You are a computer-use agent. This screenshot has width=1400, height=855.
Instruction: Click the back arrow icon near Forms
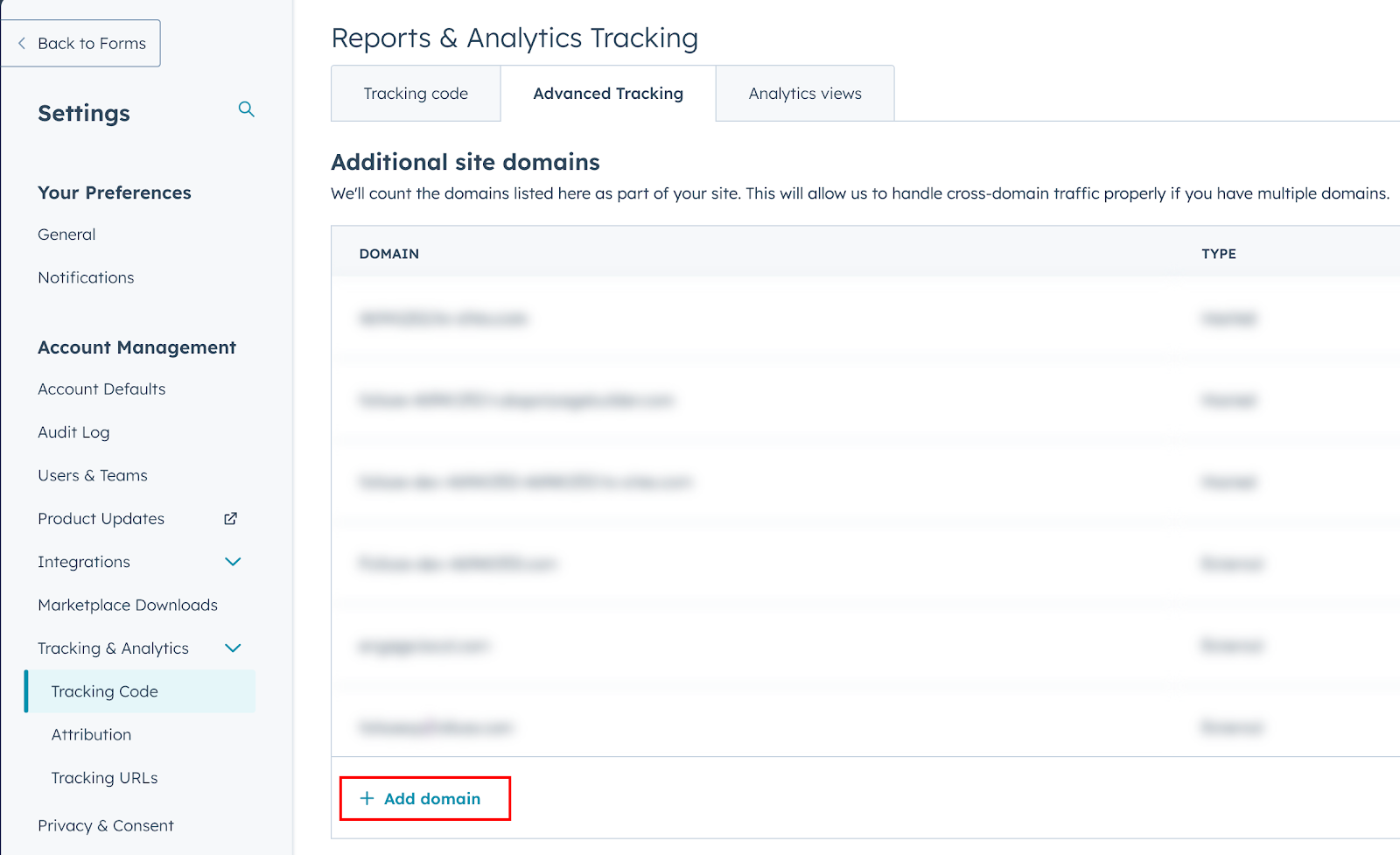pos(22,43)
